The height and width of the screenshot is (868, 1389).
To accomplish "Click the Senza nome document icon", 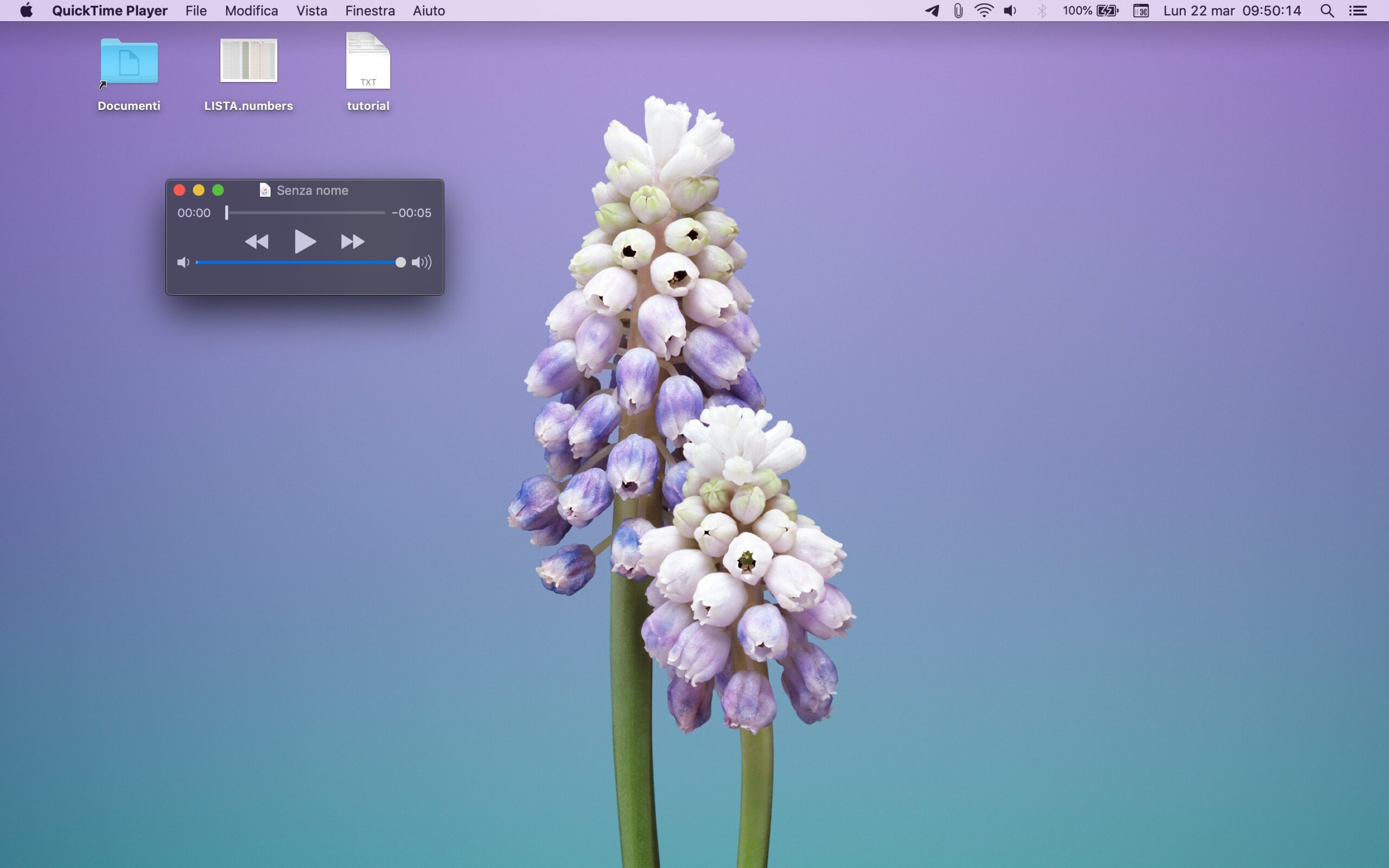I will (265, 190).
